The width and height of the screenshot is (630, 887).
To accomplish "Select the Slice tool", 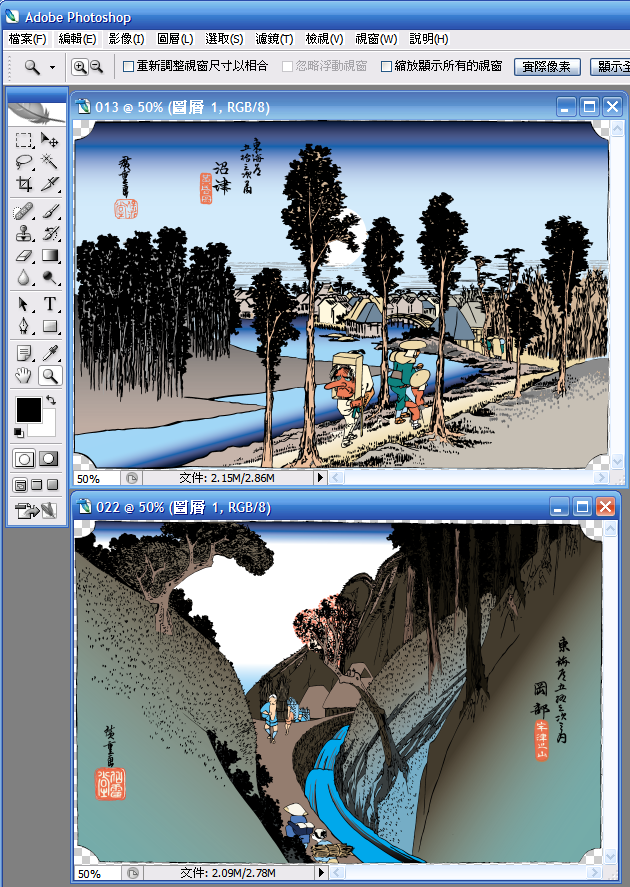I will [50, 184].
